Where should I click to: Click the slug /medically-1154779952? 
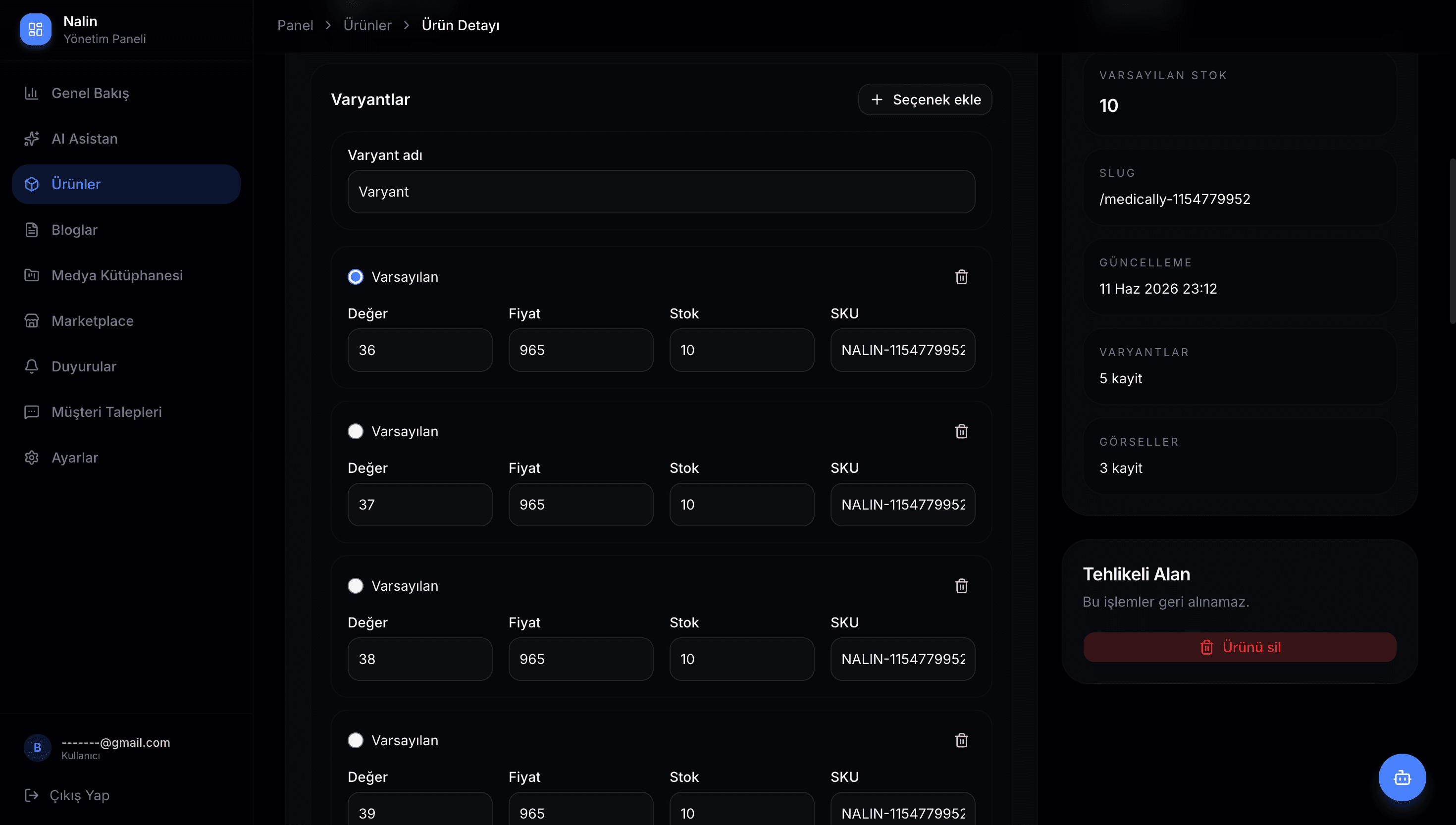click(1174, 199)
